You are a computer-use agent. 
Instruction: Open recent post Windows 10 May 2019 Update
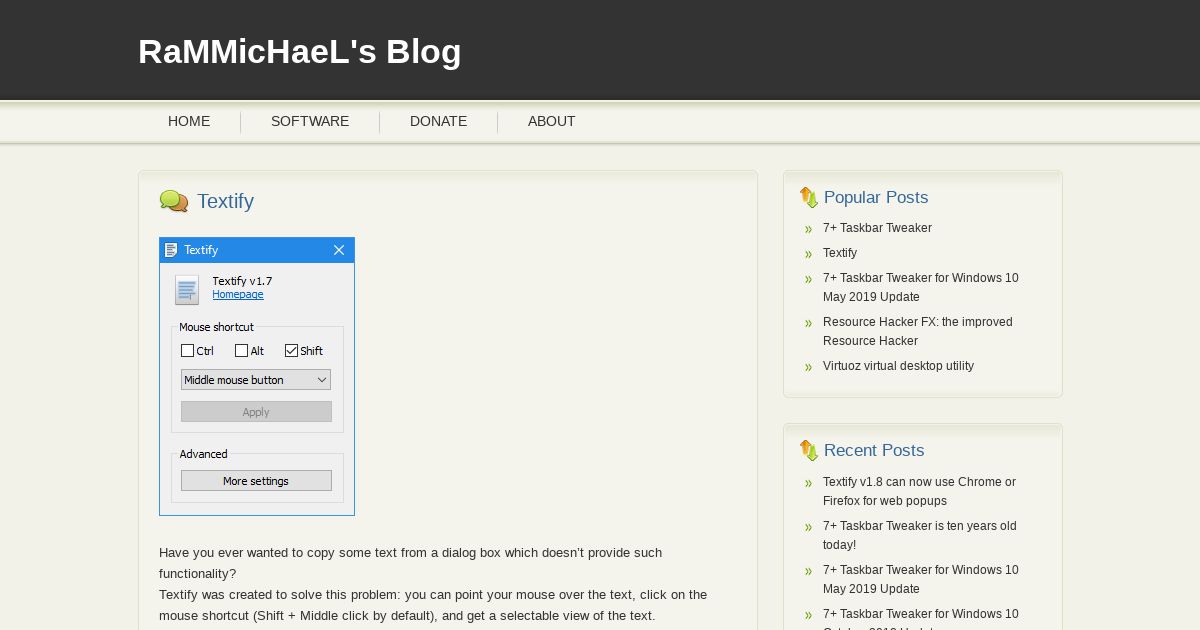(x=921, y=580)
